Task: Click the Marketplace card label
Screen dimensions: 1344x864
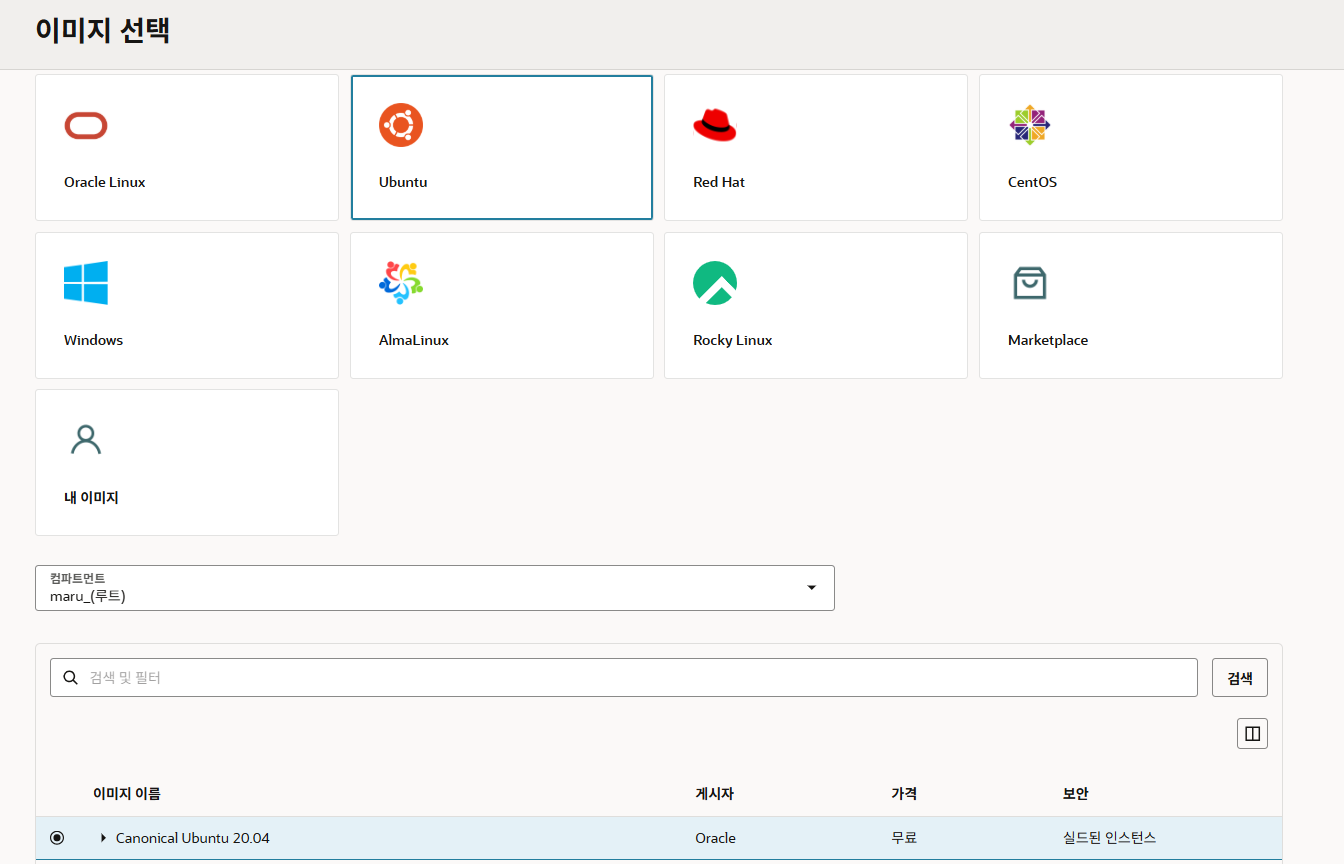Action: tap(1048, 340)
